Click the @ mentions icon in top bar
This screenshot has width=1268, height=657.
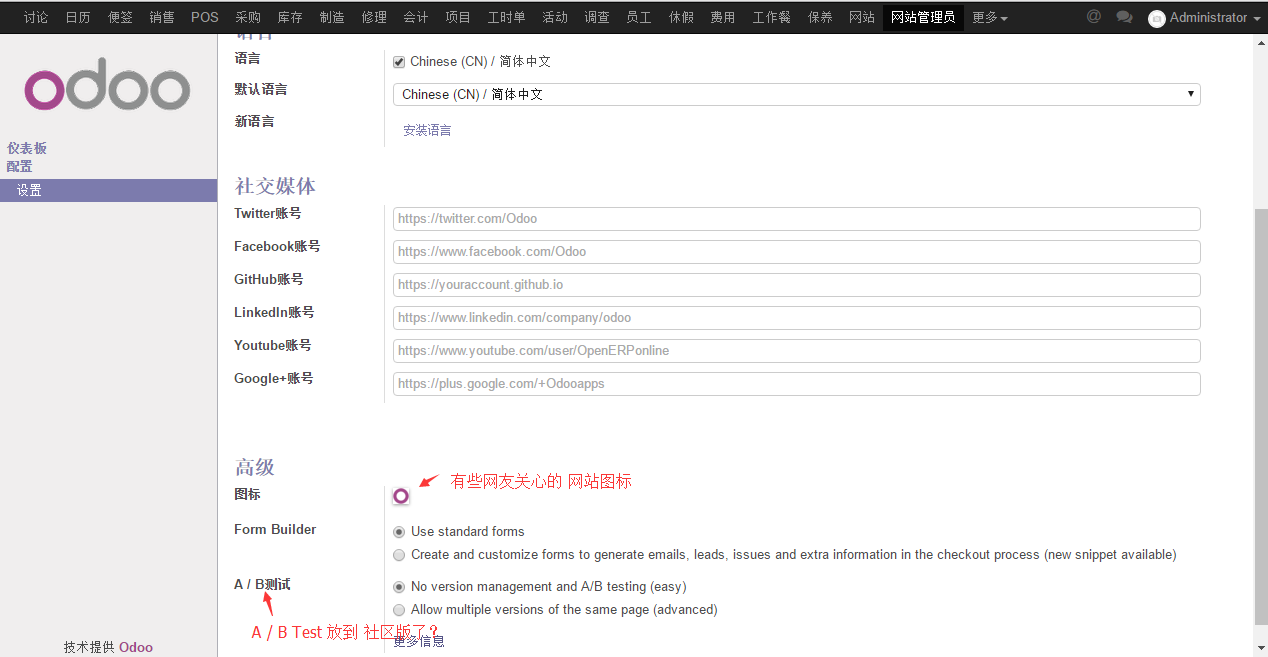click(1093, 17)
